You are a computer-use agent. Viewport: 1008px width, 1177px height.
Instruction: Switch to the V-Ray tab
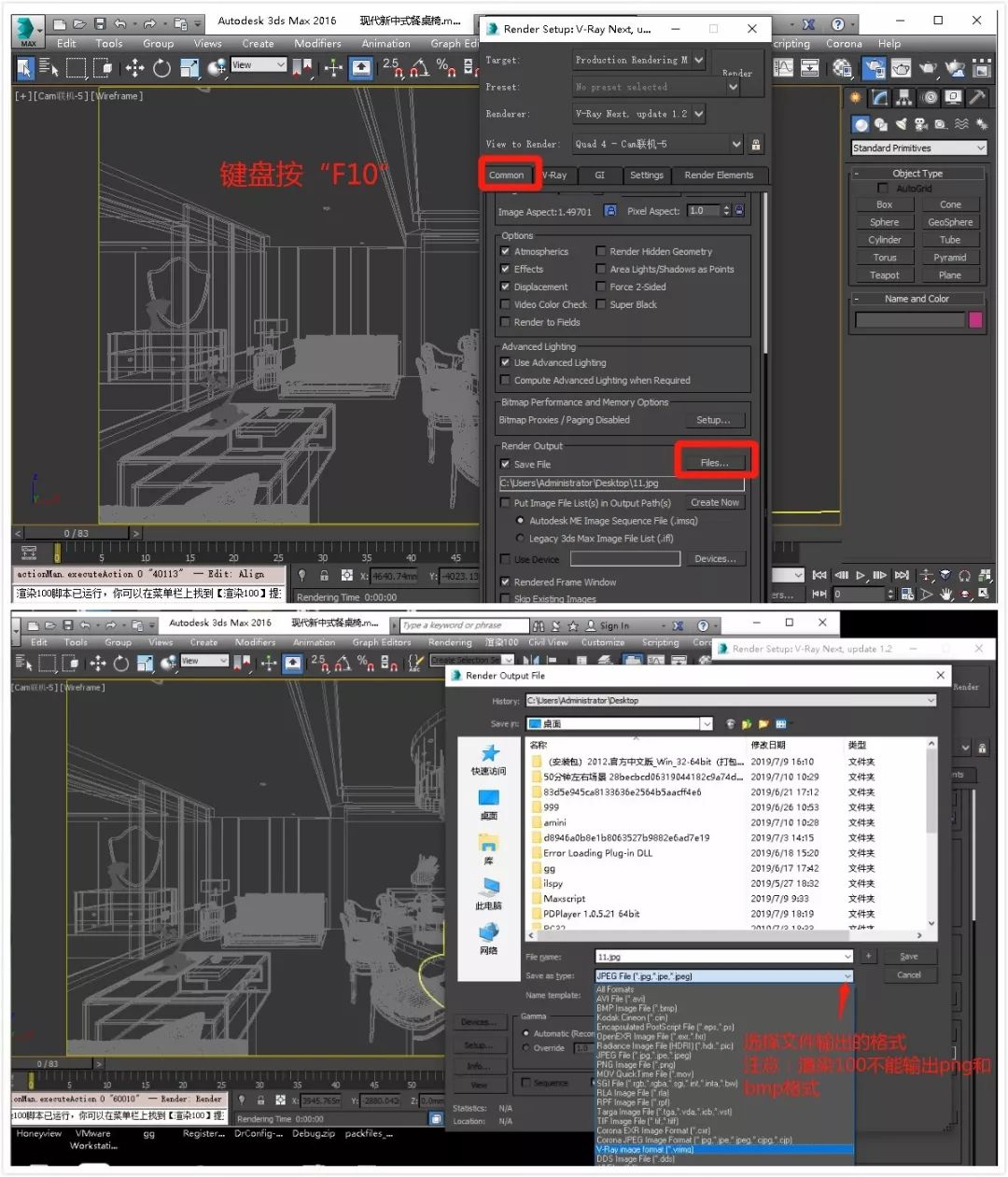(x=554, y=175)
